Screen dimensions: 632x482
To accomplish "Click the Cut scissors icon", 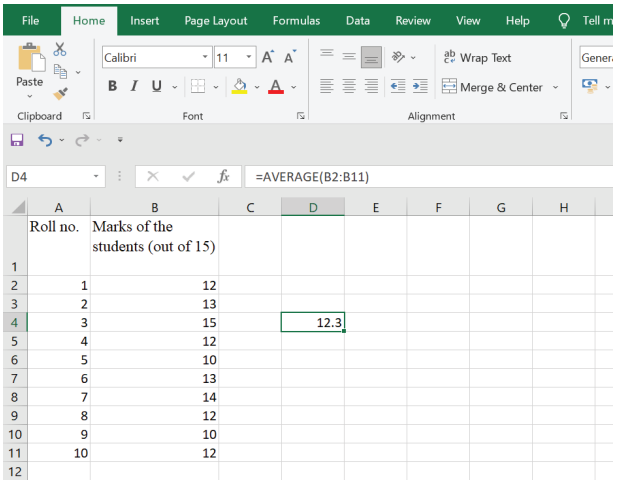I will pos(59,49).
